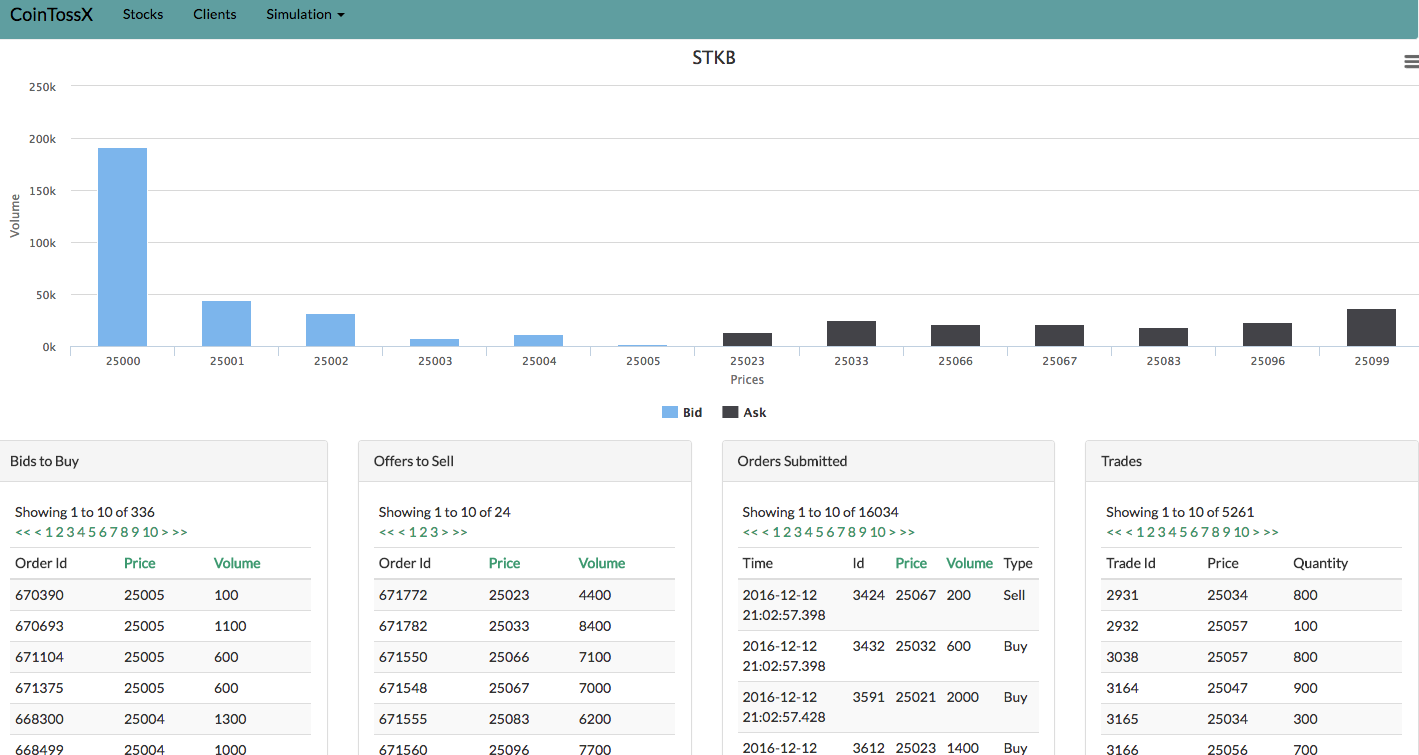This screenshot has width=1419, height=755.
Task: Click order ID 668300 in Bids to Buy
Action: (39, 719)
